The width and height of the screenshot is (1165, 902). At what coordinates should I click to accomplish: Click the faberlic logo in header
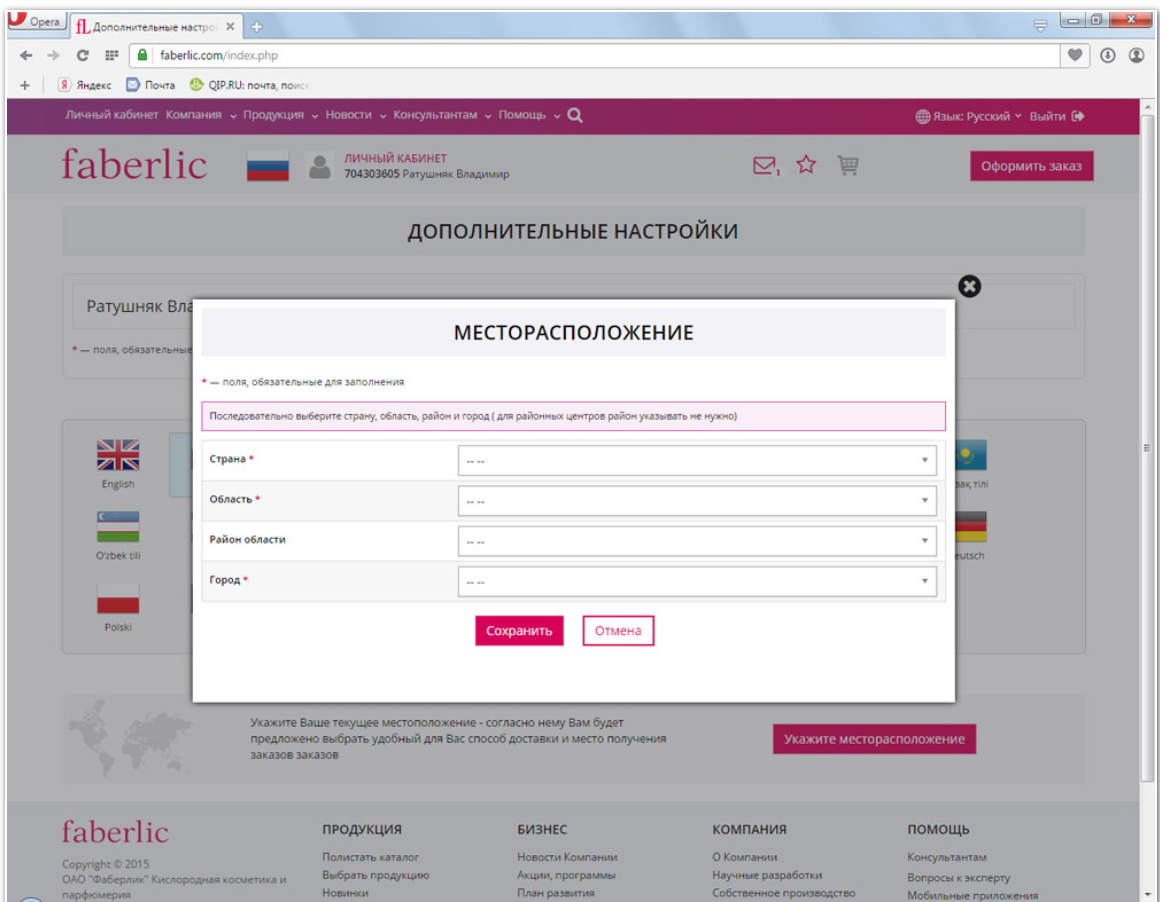pyautogui.click(x=134, y=165)
